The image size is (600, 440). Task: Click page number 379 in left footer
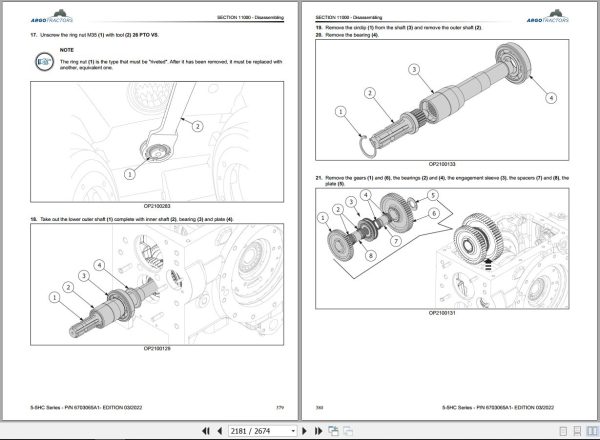[x=280, y=407]
